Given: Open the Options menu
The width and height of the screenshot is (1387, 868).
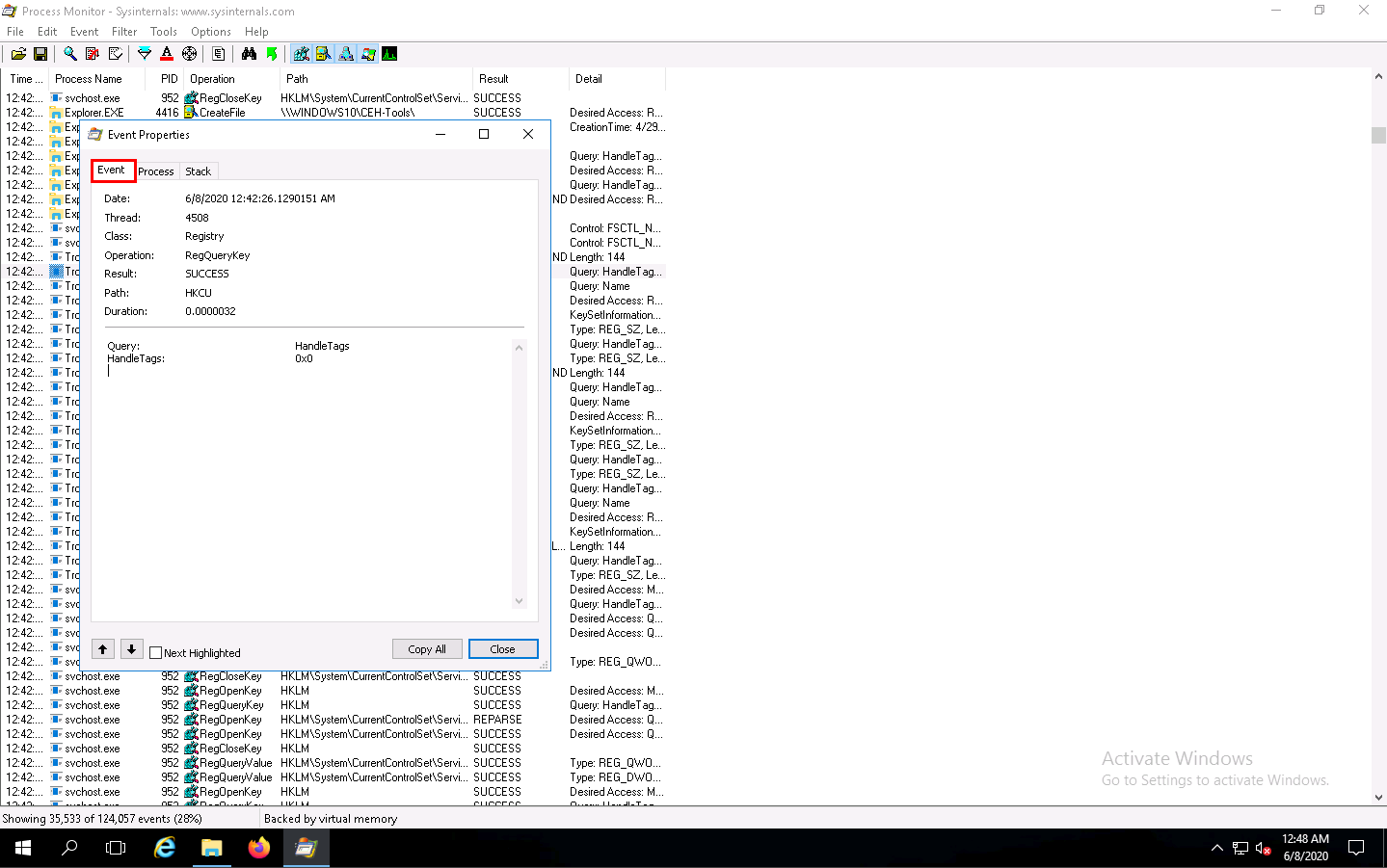Looking at the screenshot, I should 210,32.
